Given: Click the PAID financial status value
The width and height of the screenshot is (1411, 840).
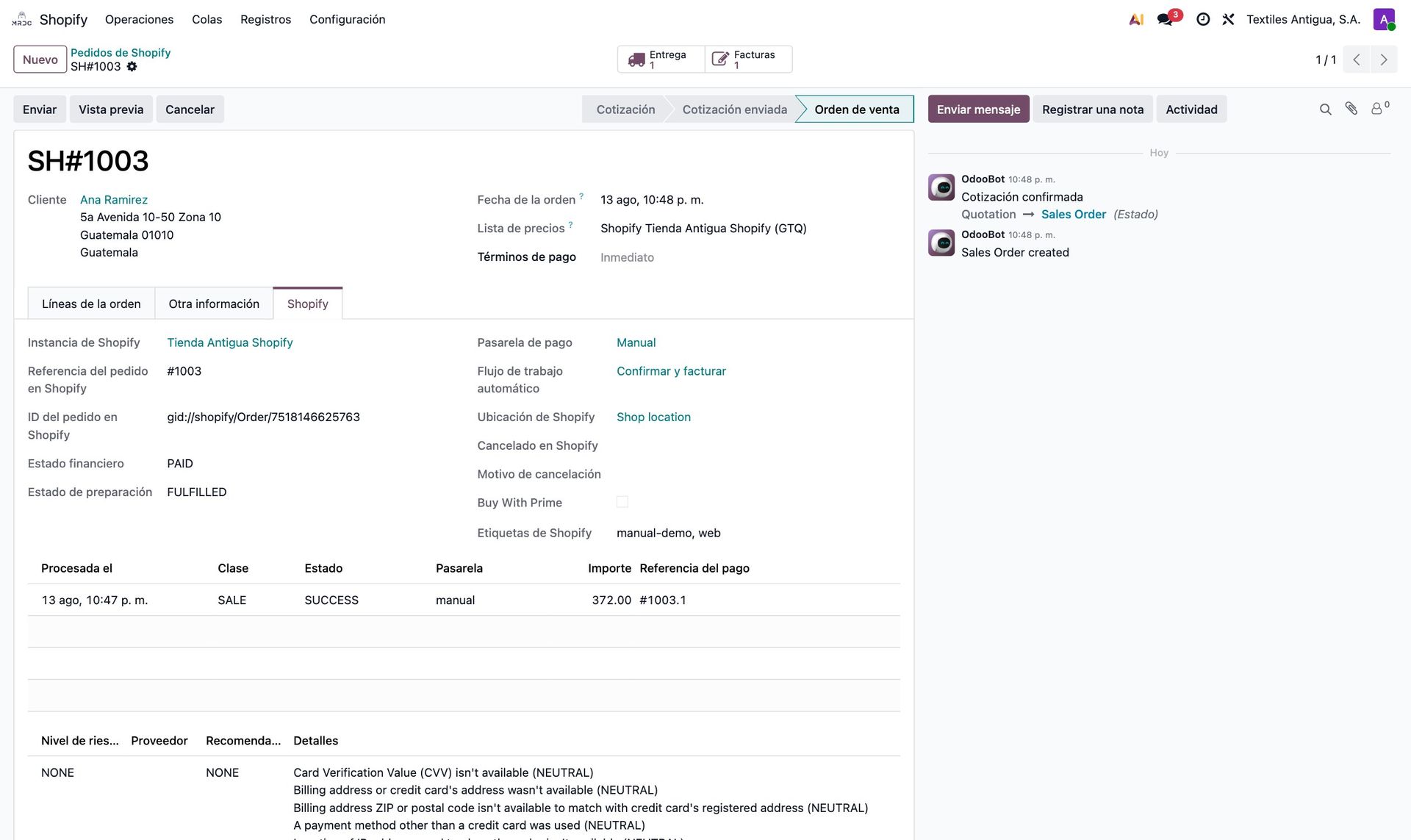Looking at the screenshot, I should click(x=180, y=464).
